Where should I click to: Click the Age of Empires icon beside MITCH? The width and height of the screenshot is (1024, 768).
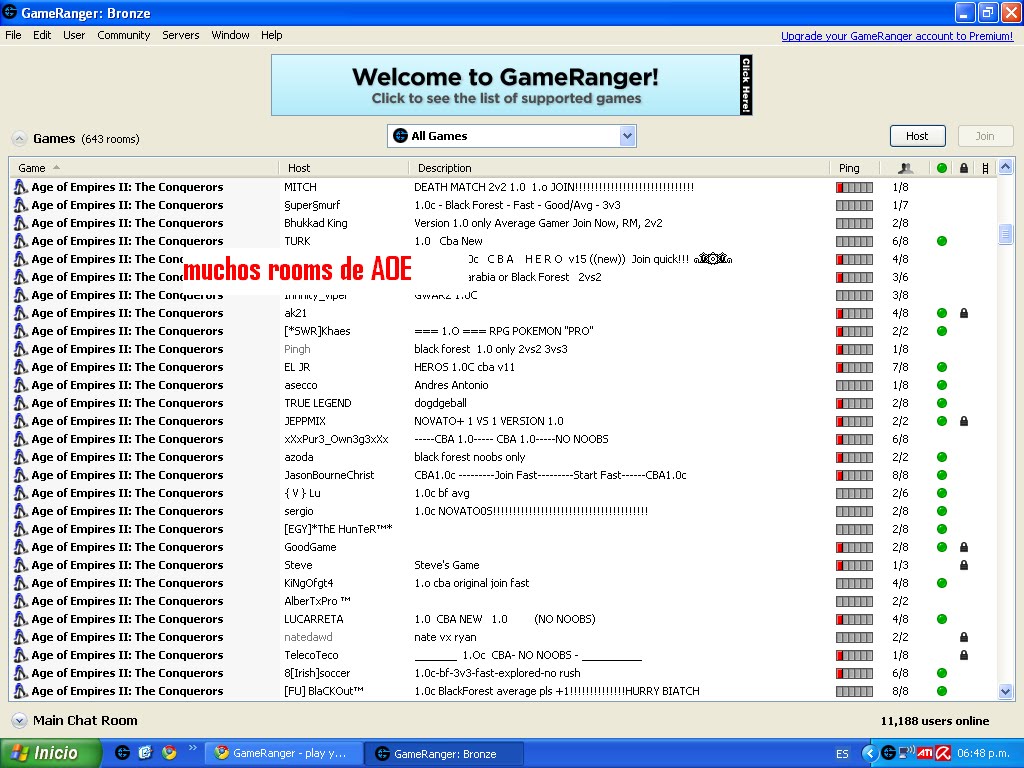click(x=21, y=186)
